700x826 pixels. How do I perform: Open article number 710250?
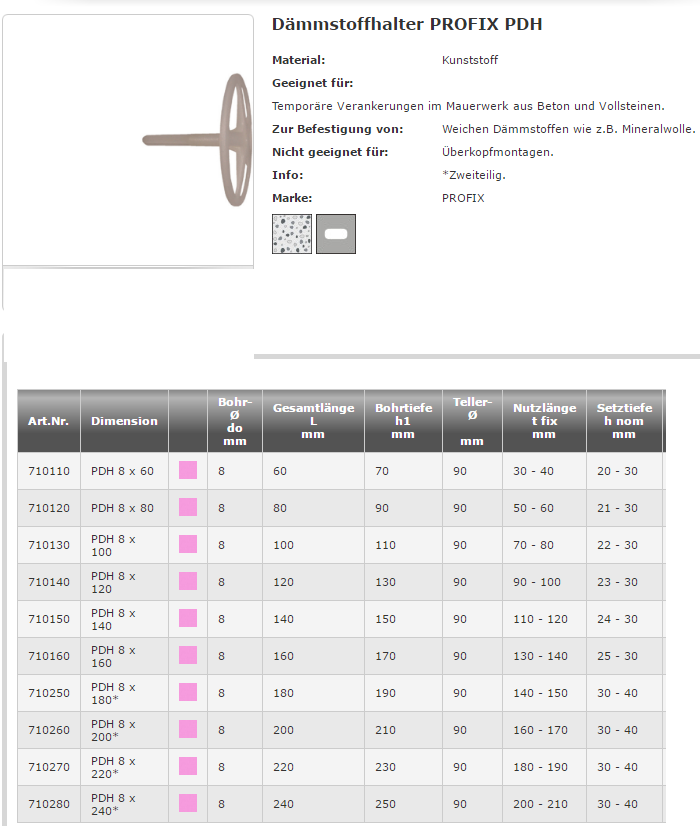pos(49,693)
